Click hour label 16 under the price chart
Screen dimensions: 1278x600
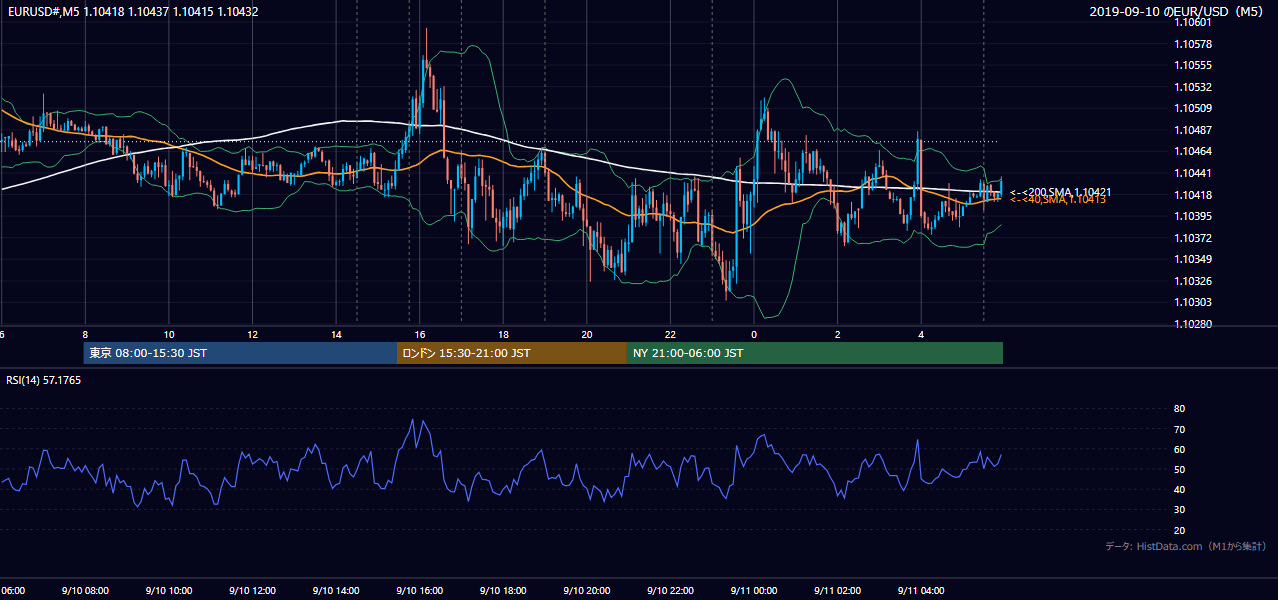(420, 335)
